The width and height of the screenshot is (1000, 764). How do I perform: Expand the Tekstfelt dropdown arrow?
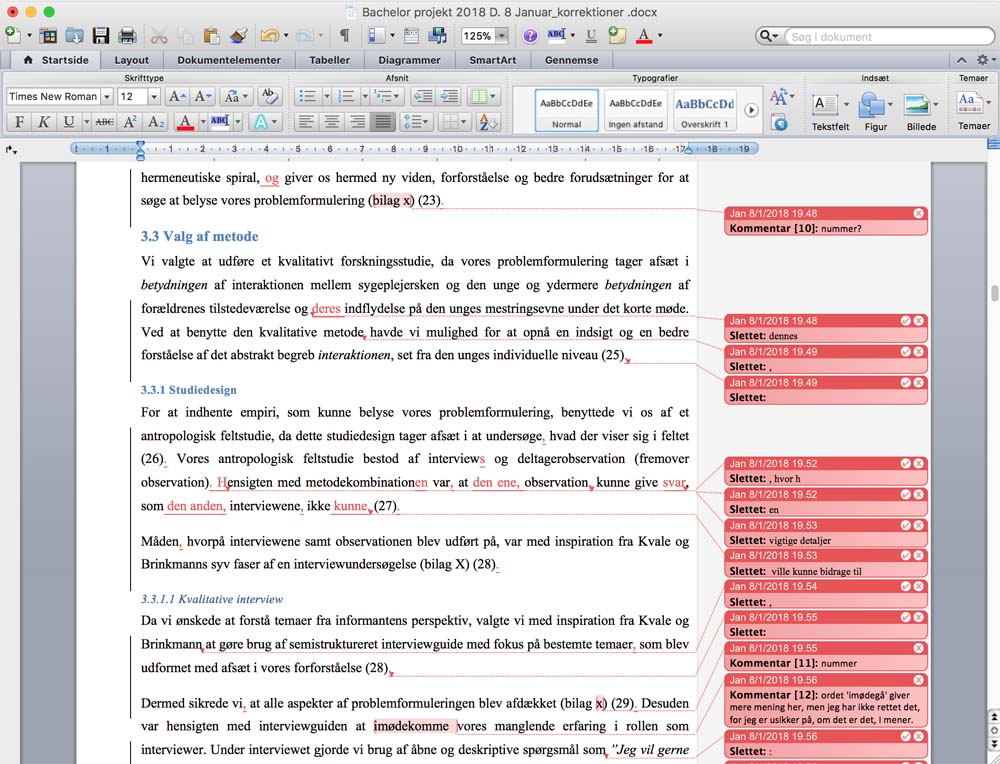(846, 104)
